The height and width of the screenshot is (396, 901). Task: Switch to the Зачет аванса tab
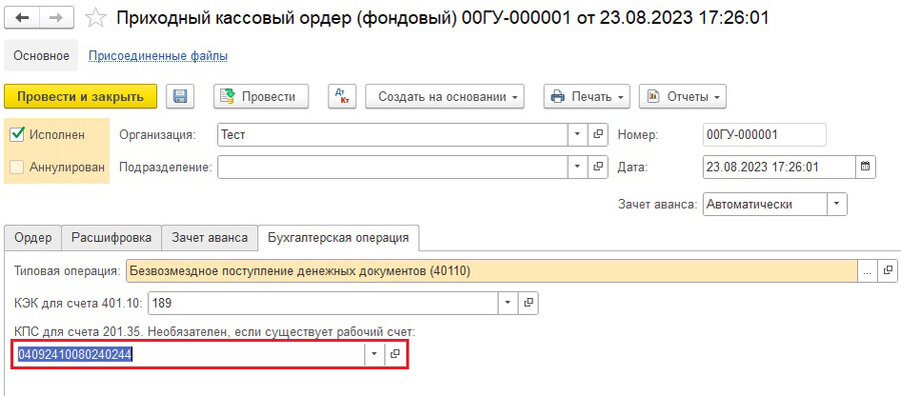pos(210,237)
